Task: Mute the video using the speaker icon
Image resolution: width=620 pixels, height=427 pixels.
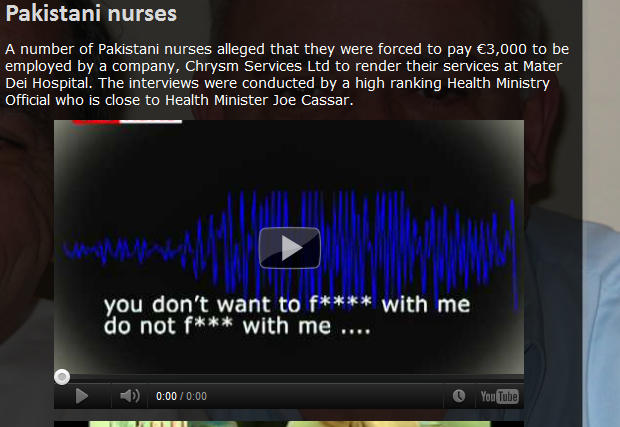Action: 129,396
